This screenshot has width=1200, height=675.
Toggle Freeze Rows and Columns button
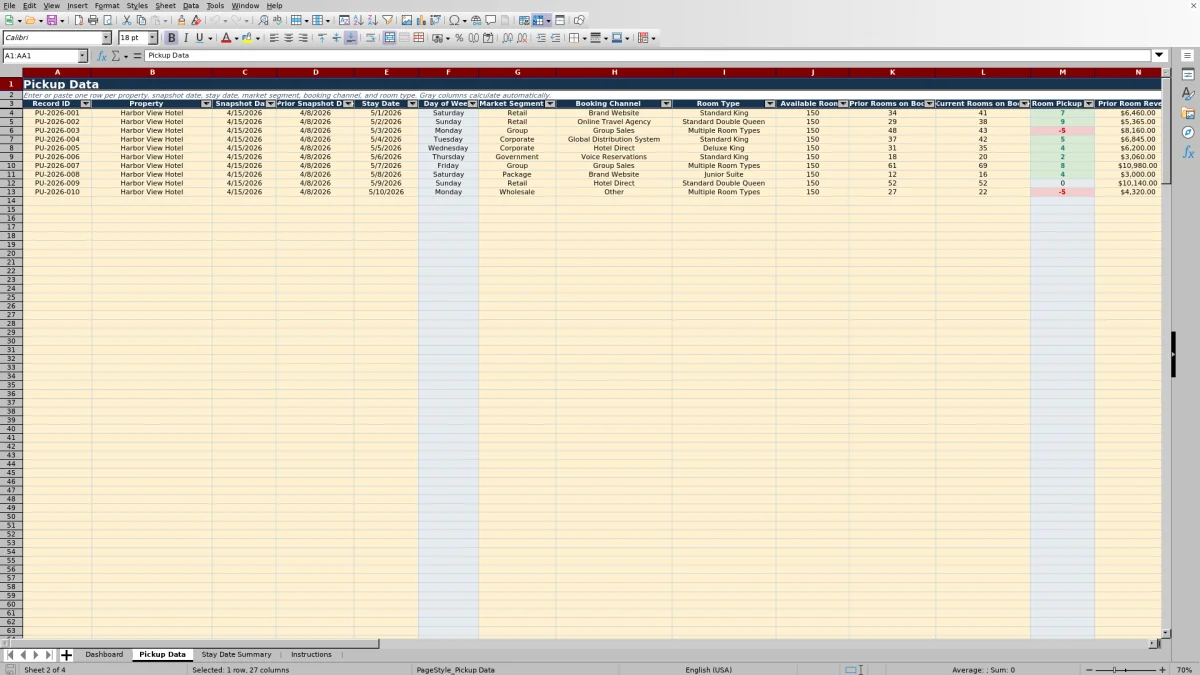pyautogui.click(x=538, y=20)
